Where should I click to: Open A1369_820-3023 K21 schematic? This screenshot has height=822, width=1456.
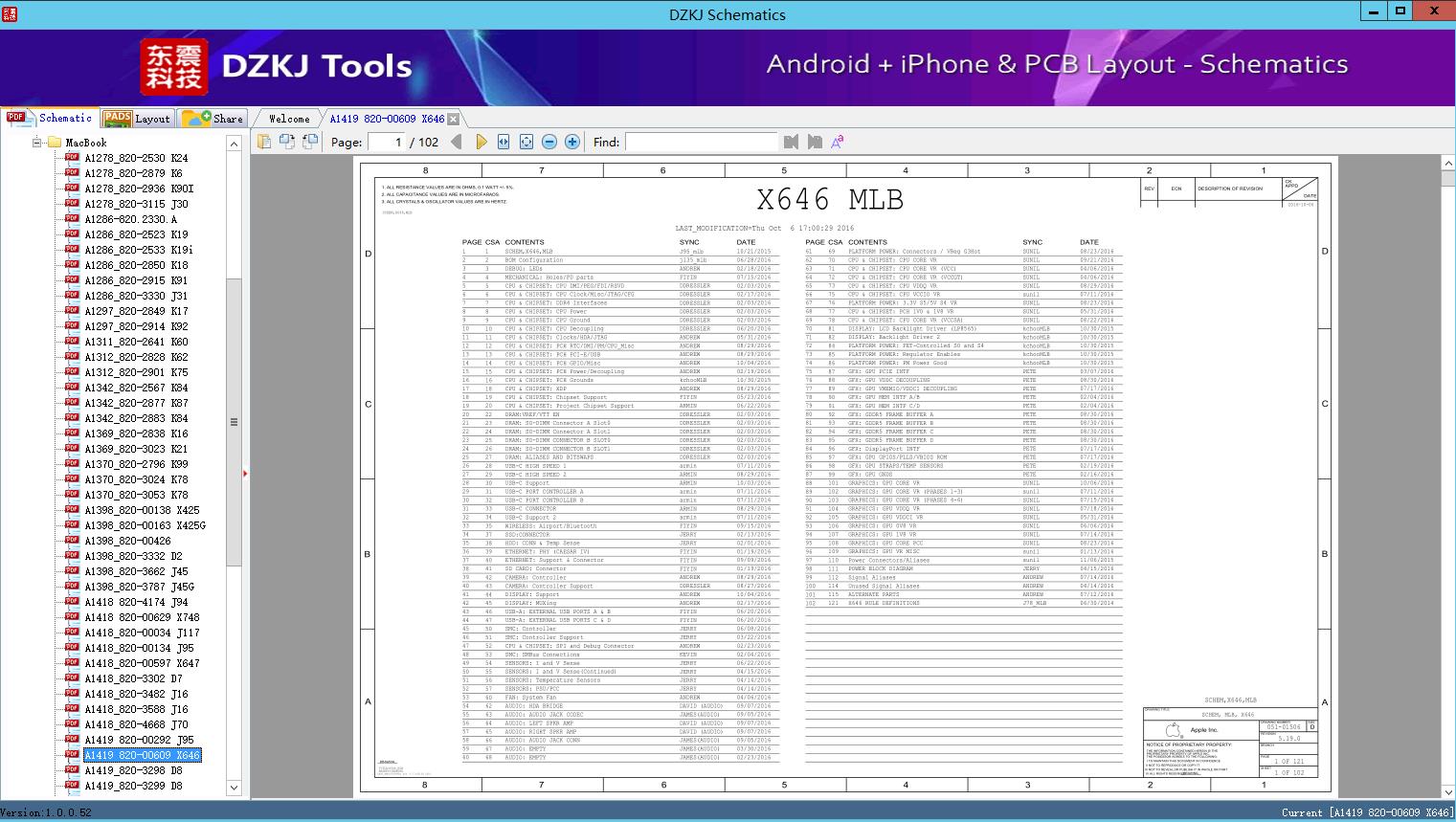(136, 449)
